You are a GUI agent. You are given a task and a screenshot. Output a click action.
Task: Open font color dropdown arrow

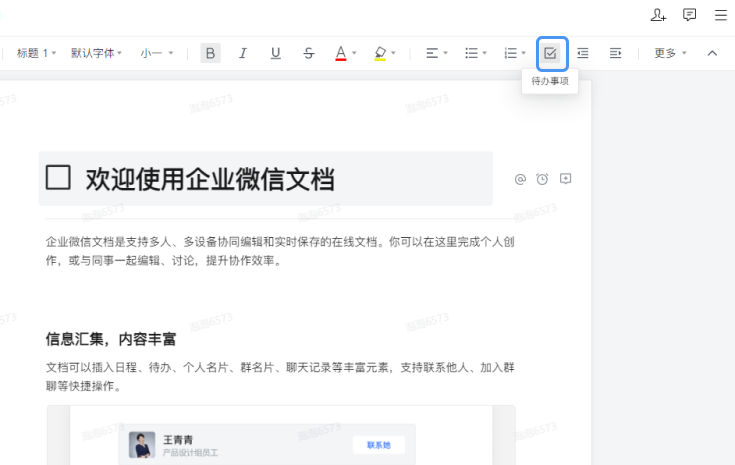coord(354,53)
